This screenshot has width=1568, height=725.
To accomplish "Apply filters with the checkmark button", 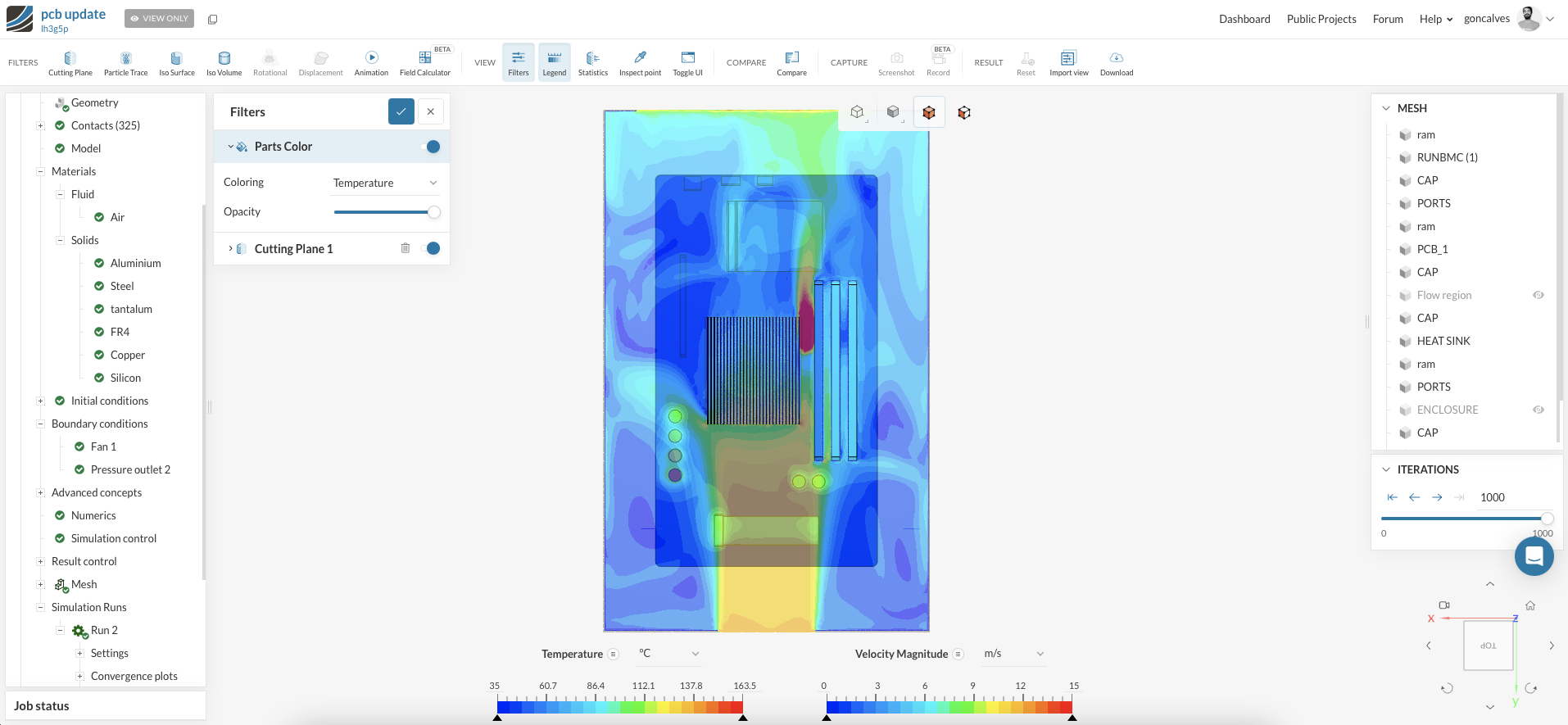I will 401,111.
